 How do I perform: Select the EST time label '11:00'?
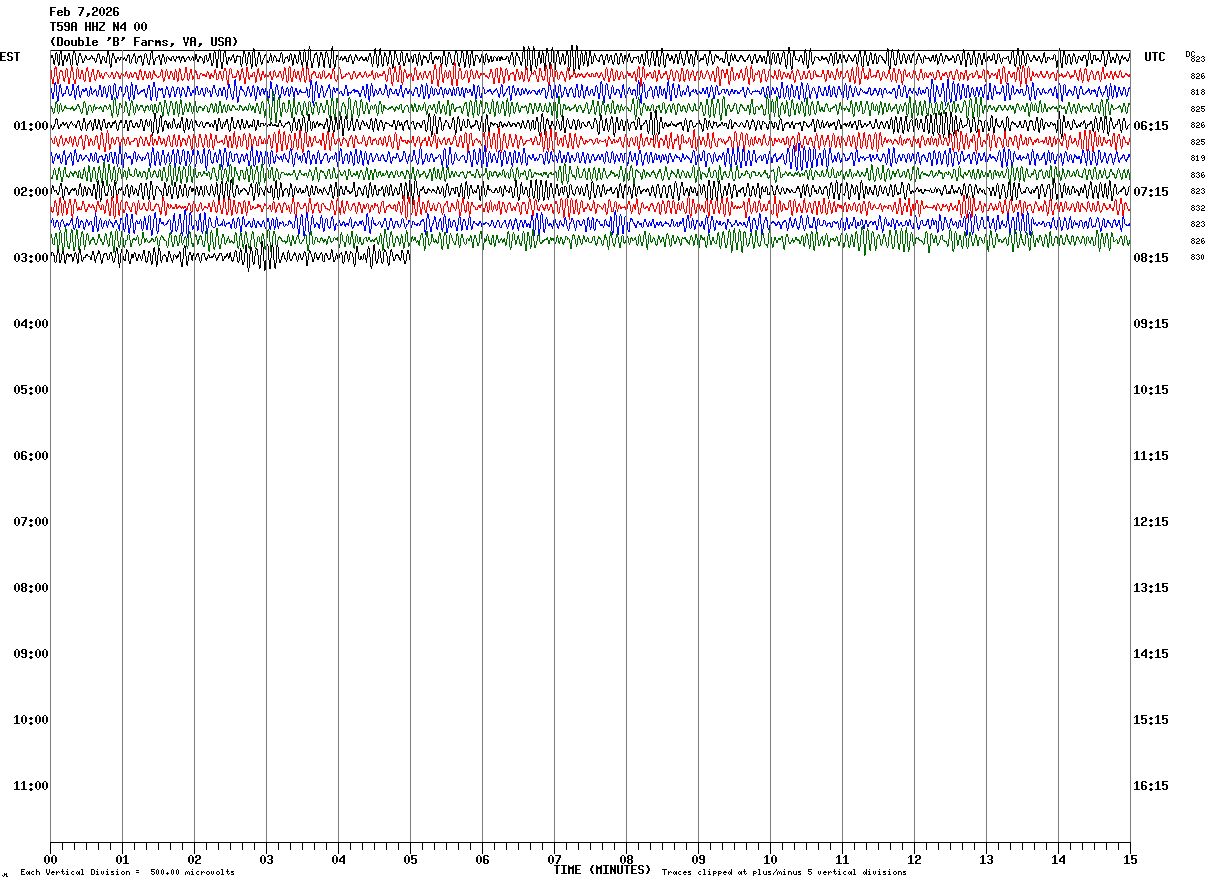[31, 786]
